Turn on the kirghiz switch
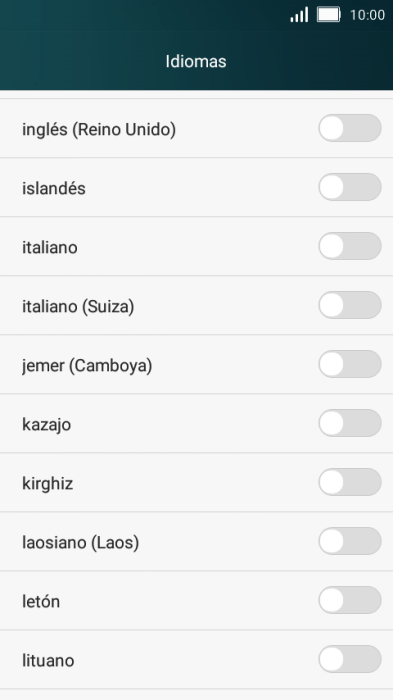393x700 pixels. (350, 482)
